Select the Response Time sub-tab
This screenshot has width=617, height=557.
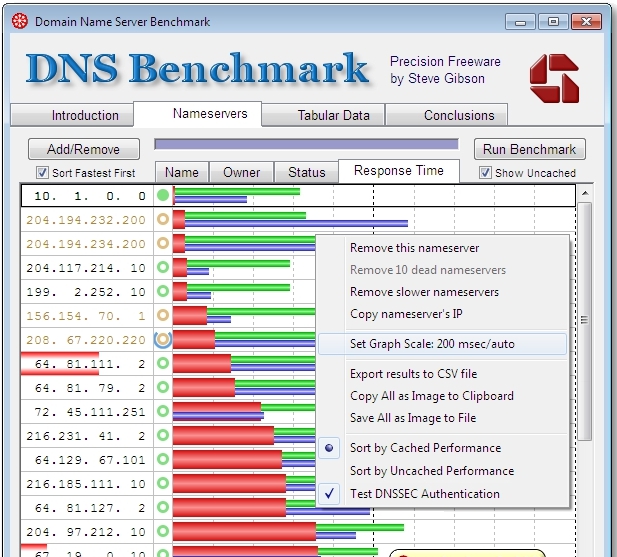pyautogui.click(x=399, y=171)
